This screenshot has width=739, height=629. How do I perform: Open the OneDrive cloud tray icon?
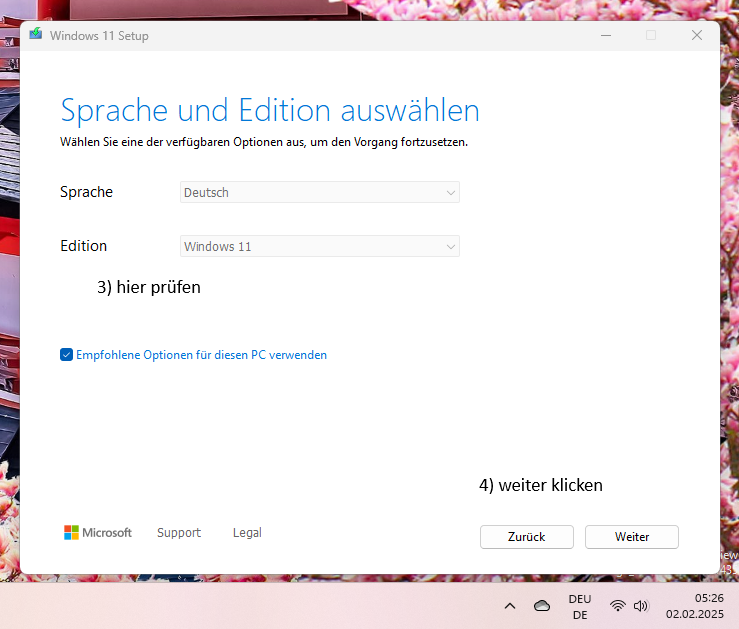[542, 605]
